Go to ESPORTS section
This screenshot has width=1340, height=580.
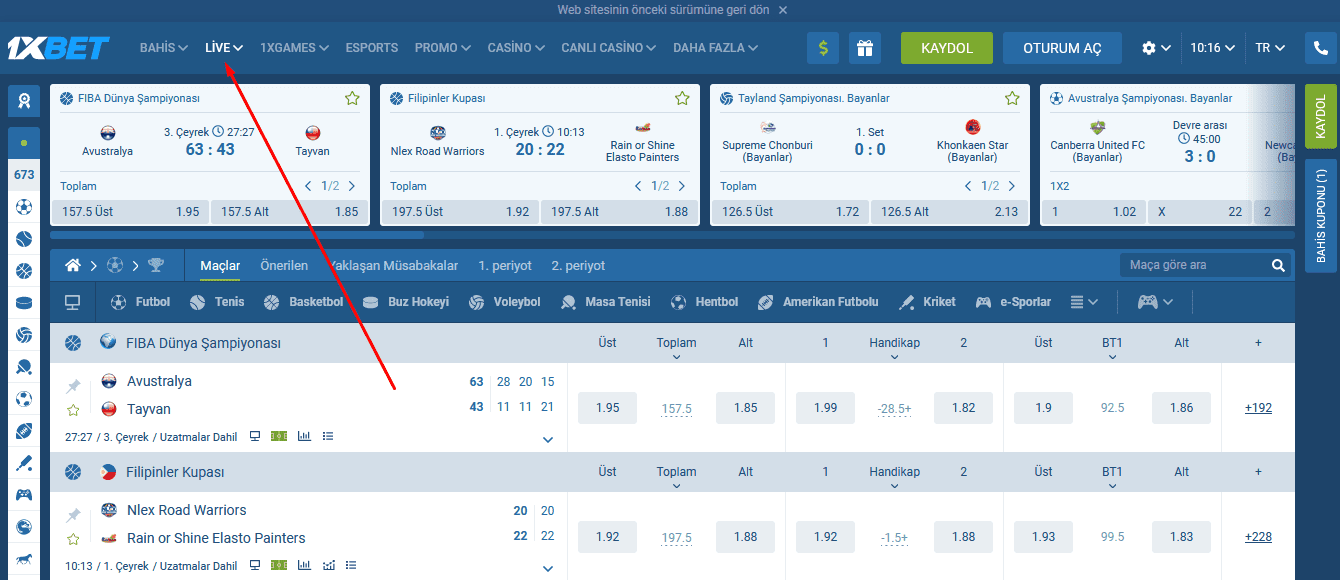372,48
